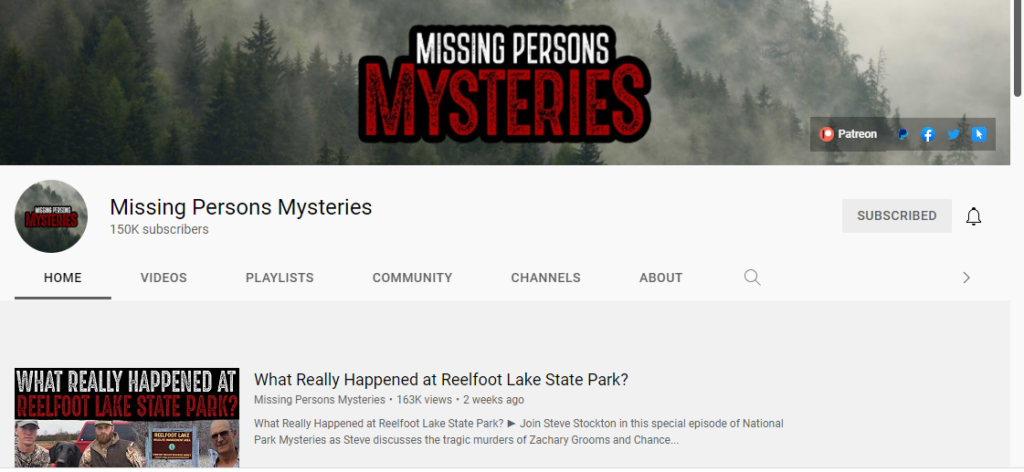Click the vertical page scrollbar thumb
The height and width of the screenshot is (472, 1024).
click(x=1017, y=49)
